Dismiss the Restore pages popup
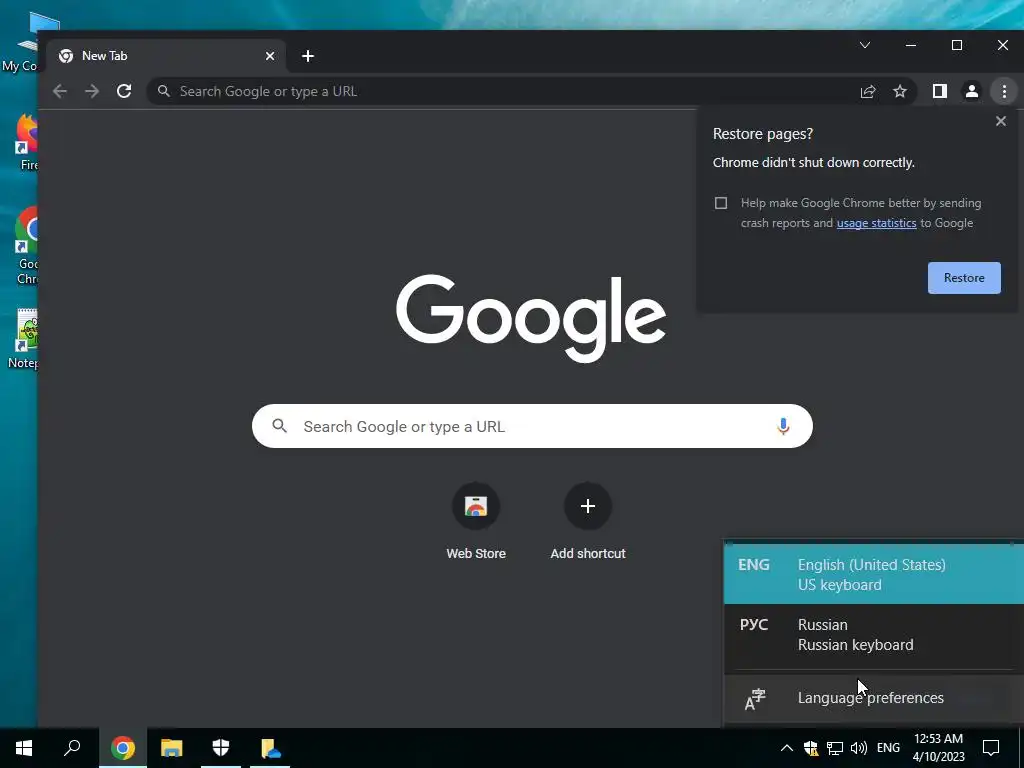This screenshot has height=768, width=1024. pyautogui.click(x=1000, y=121)
